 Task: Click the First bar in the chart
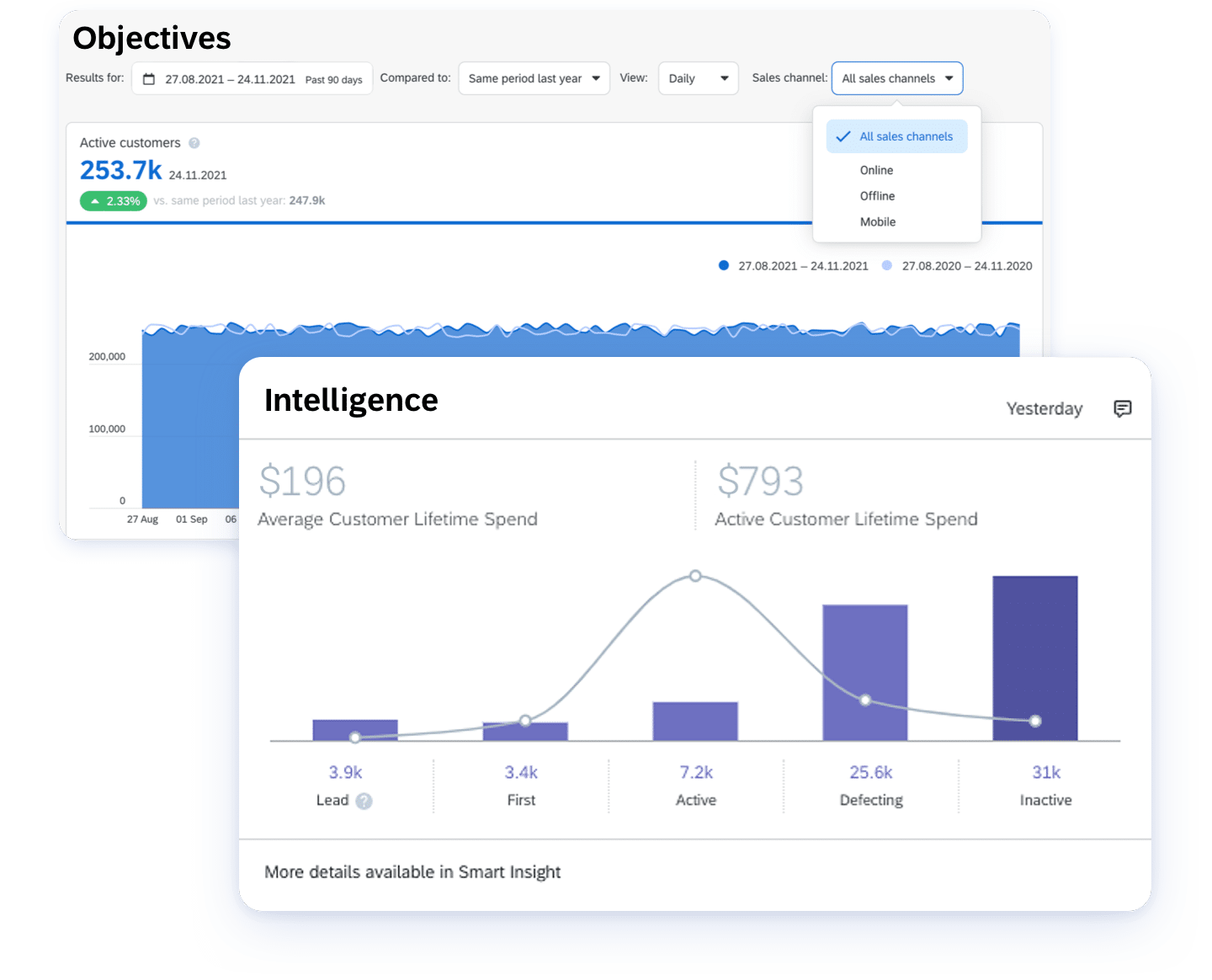(x=525, y=732)
